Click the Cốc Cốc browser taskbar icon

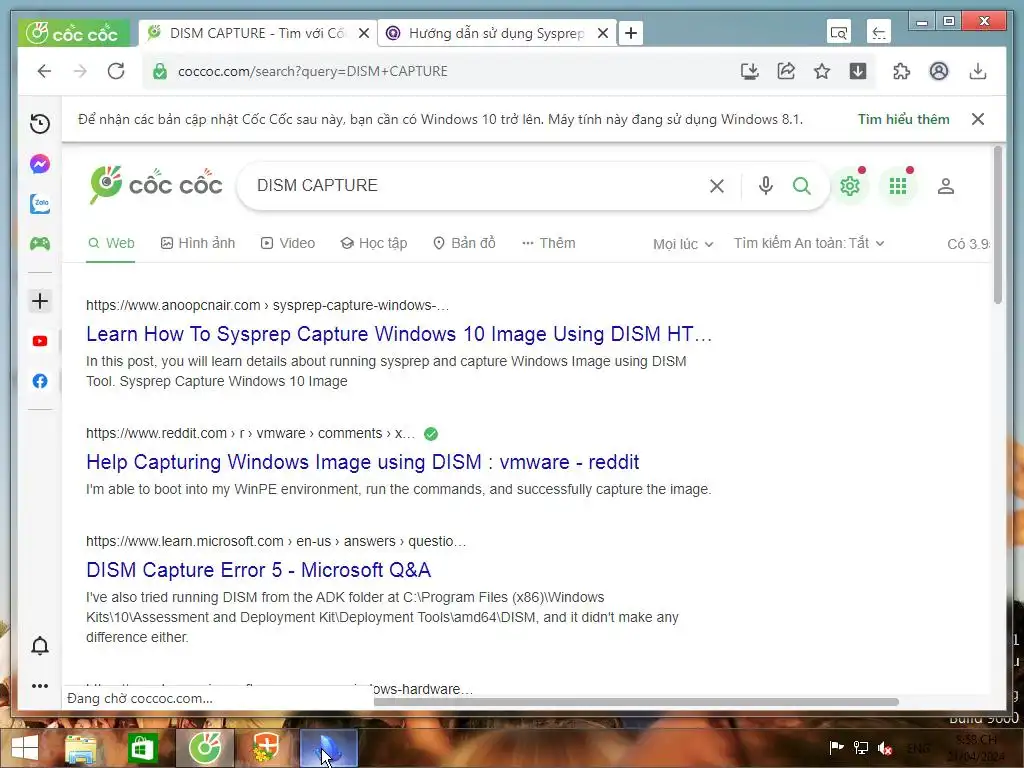click(x=205, y=748)
